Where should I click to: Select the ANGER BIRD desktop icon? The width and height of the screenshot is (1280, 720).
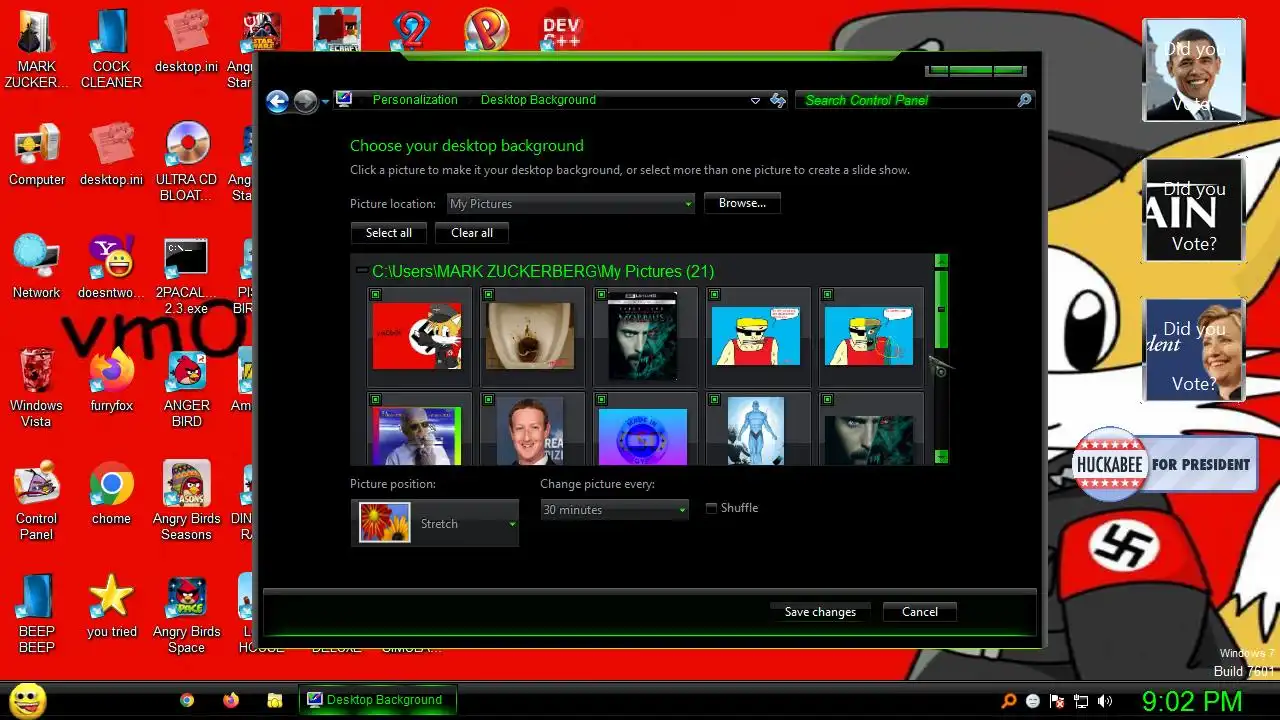(187, 388)
